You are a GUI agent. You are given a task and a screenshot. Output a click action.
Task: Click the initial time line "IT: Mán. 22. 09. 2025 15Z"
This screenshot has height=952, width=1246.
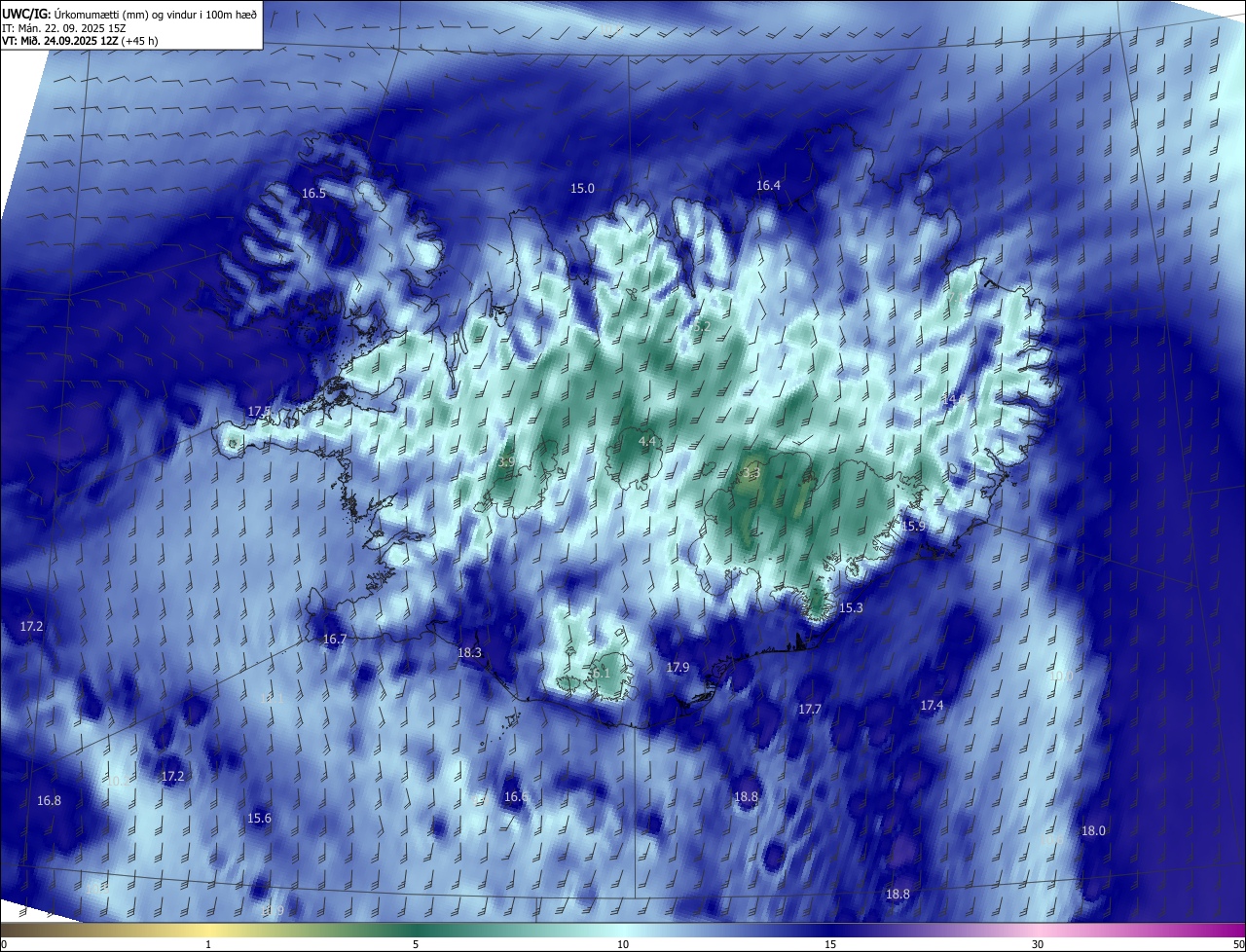pos(63,27)
